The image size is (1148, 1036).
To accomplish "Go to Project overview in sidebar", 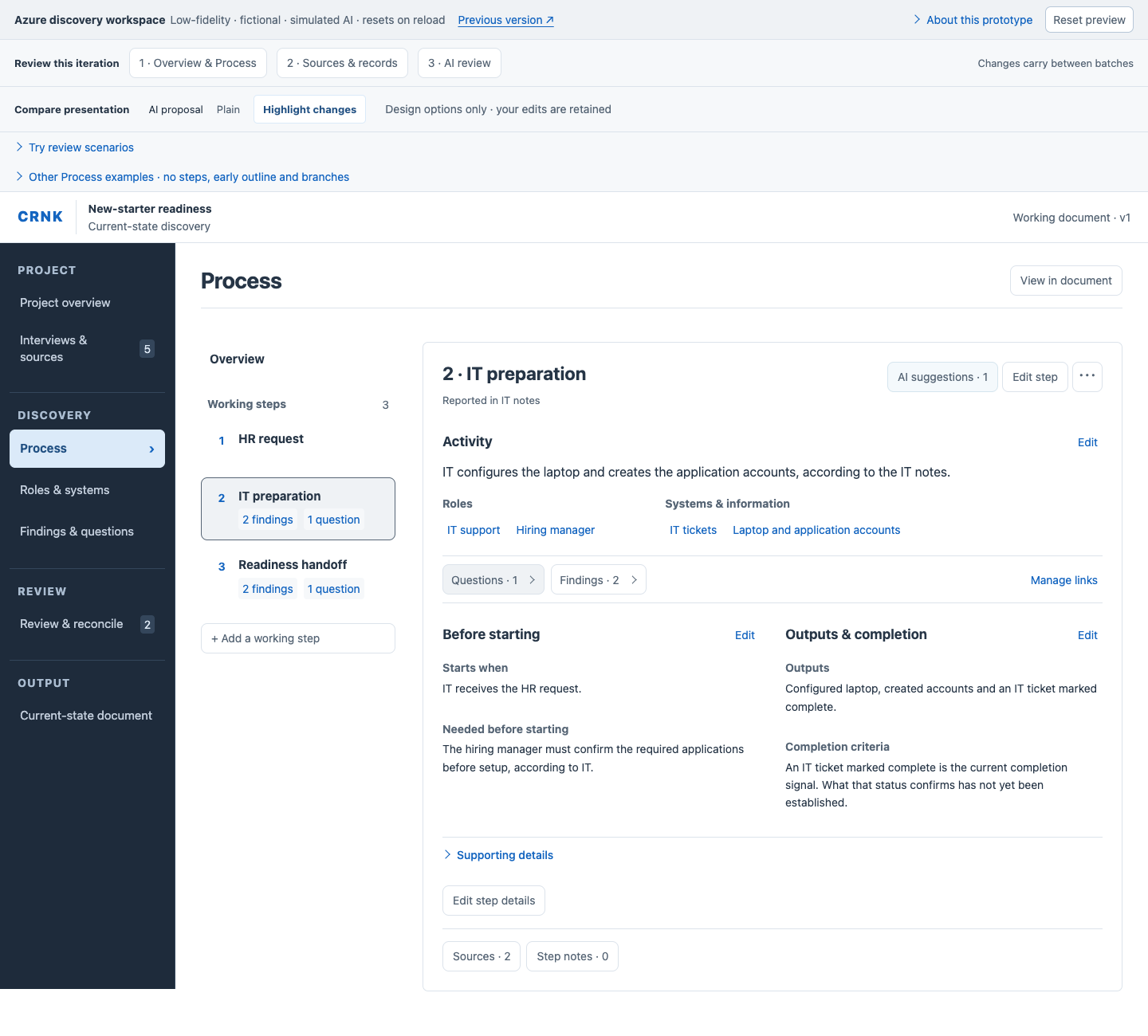I will (87, 303).
